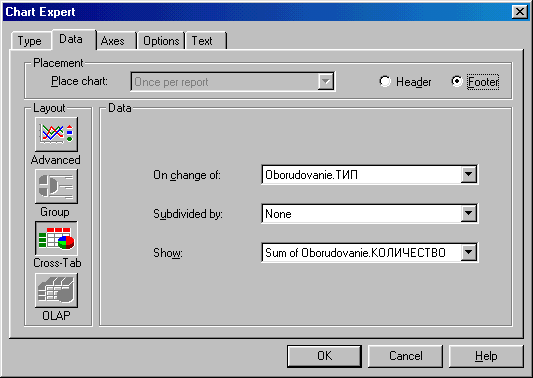Click the Show label
This screenshot has width=533, height=378.
(x=168, y=253)
